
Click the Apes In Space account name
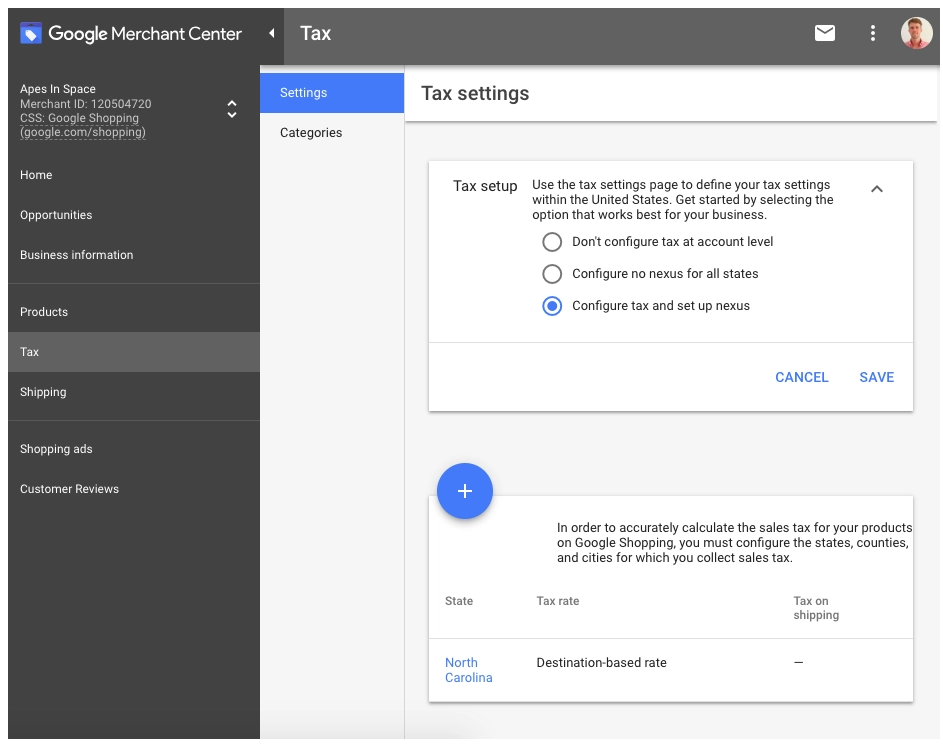pos(58,89)
